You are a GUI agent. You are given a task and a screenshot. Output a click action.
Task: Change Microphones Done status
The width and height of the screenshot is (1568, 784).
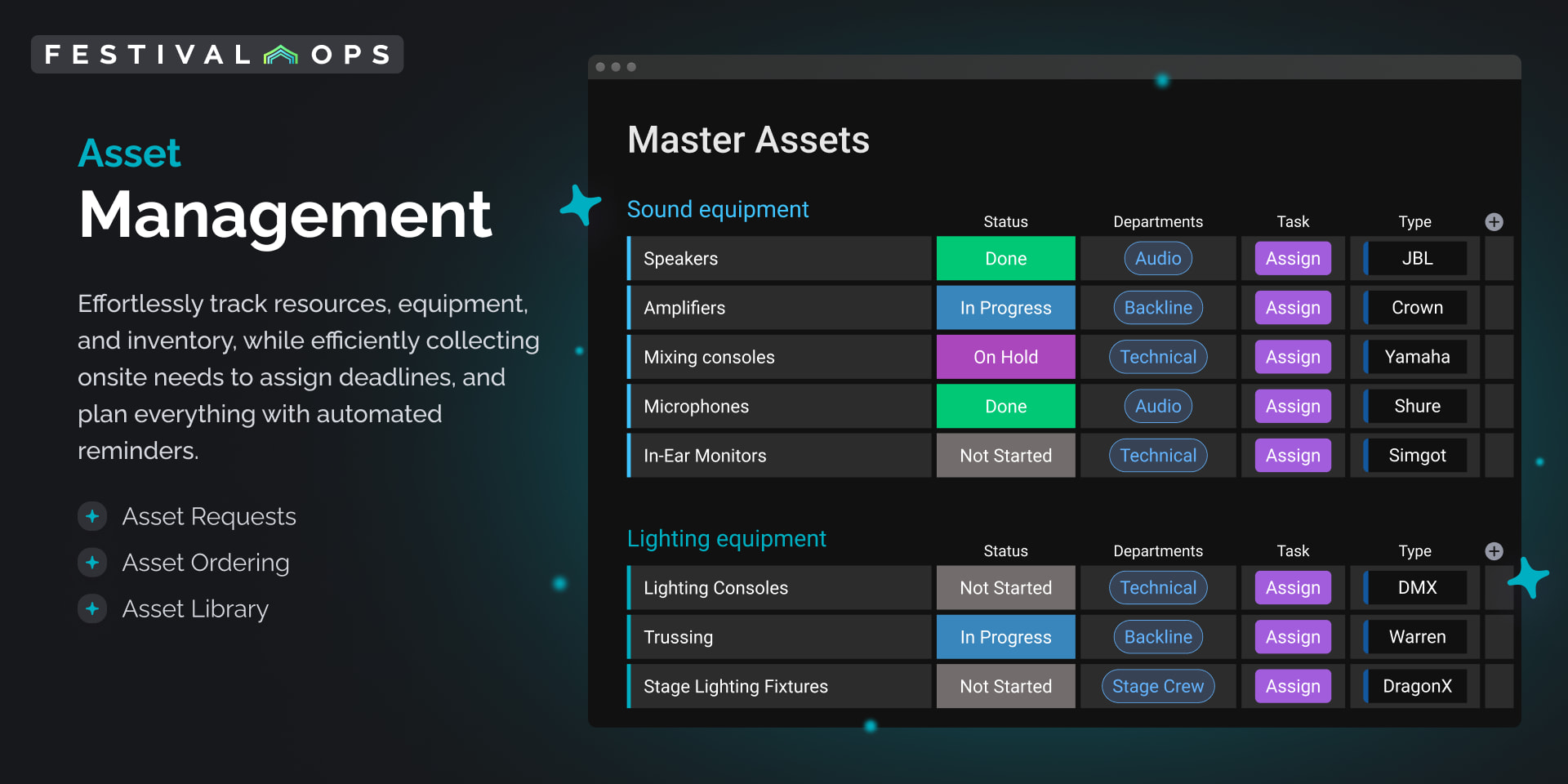[1005, 406]
